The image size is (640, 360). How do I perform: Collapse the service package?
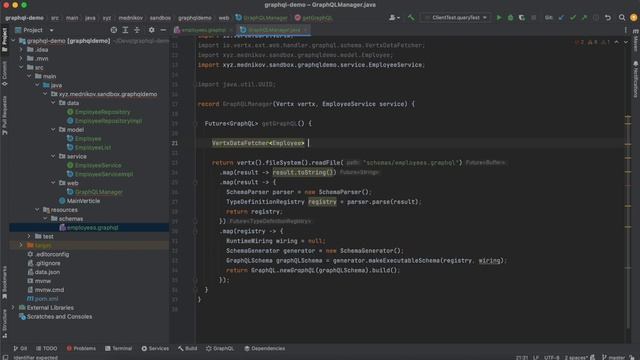[x=53, y=156]
